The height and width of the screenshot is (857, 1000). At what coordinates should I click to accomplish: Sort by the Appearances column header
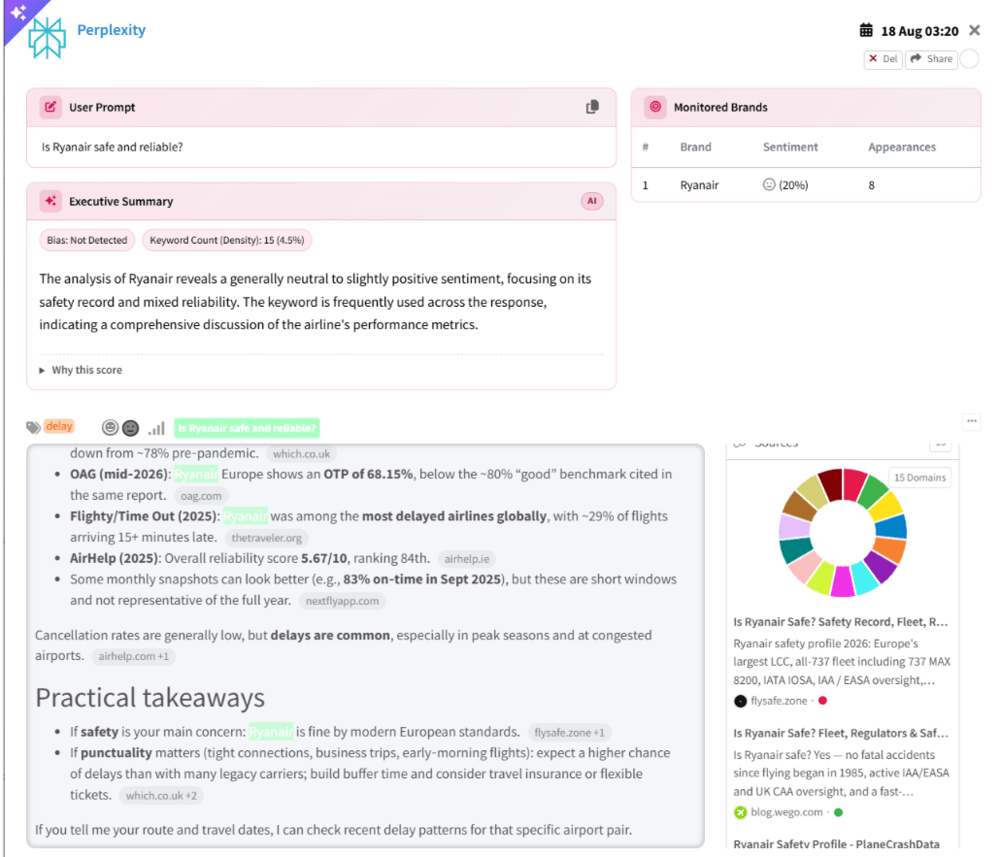tap(902, 147)
